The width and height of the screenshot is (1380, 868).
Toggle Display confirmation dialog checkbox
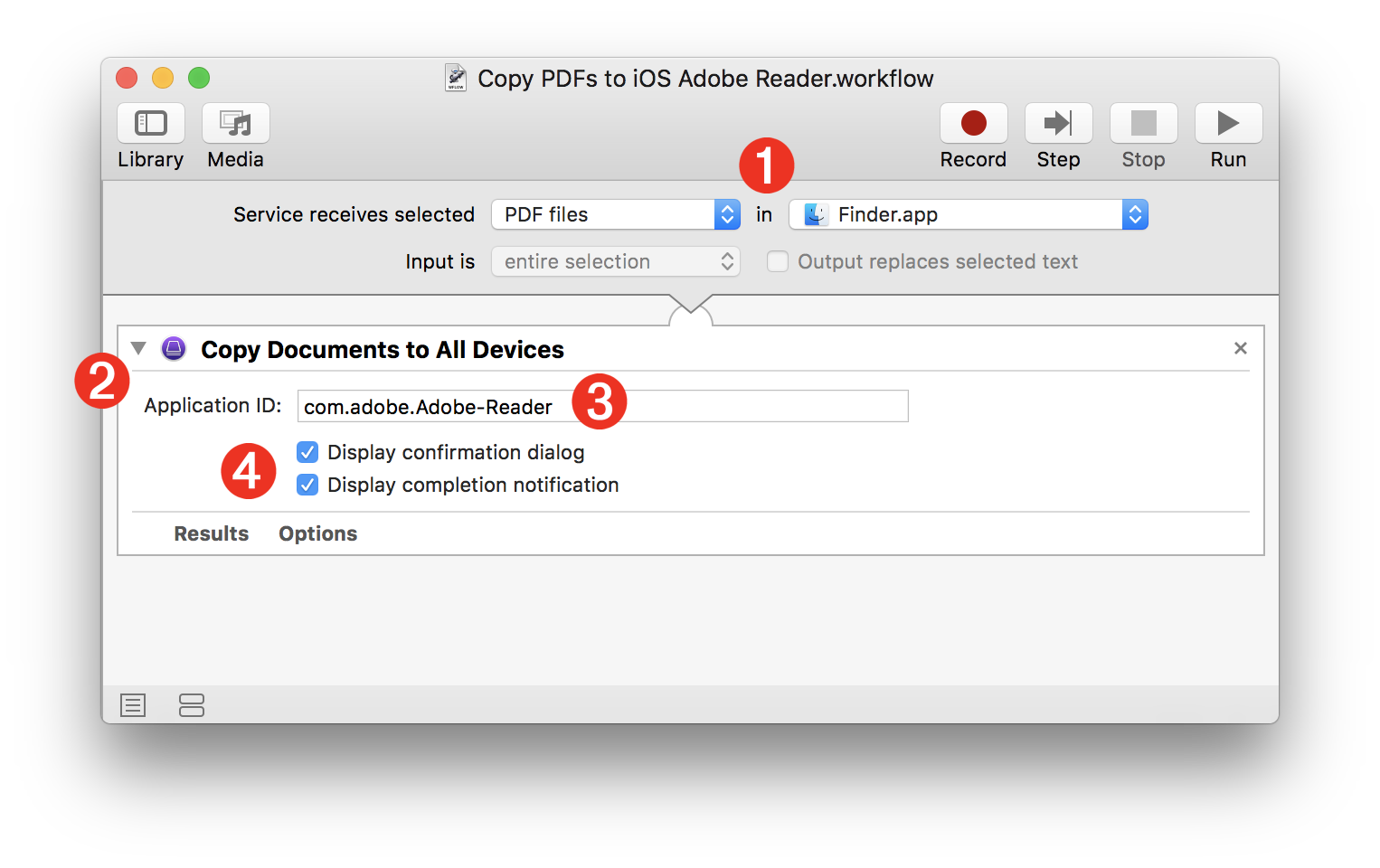307,452
